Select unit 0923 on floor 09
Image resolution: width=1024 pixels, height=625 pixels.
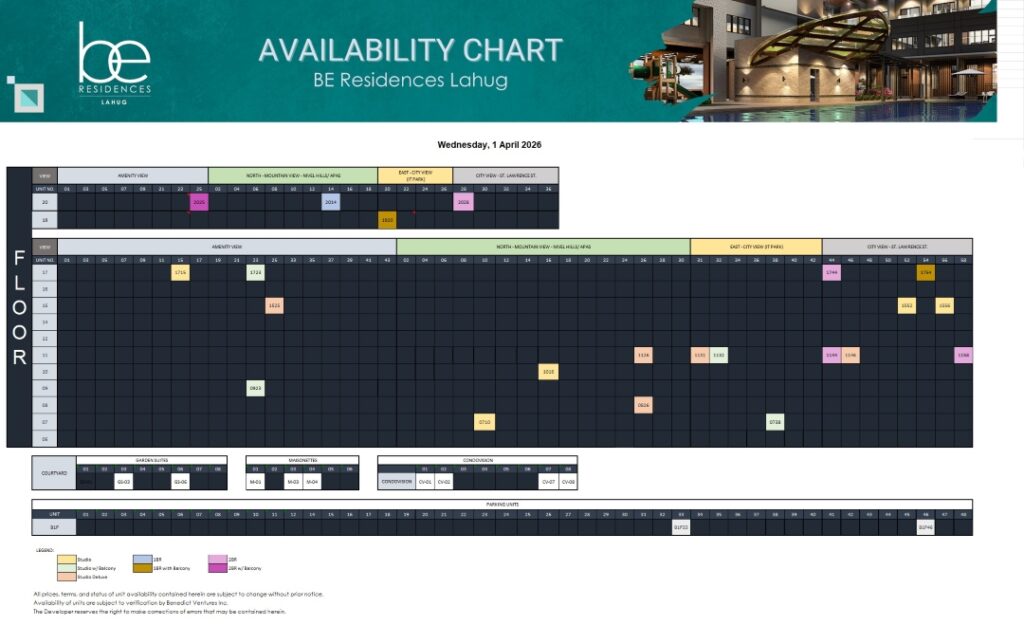255,388
